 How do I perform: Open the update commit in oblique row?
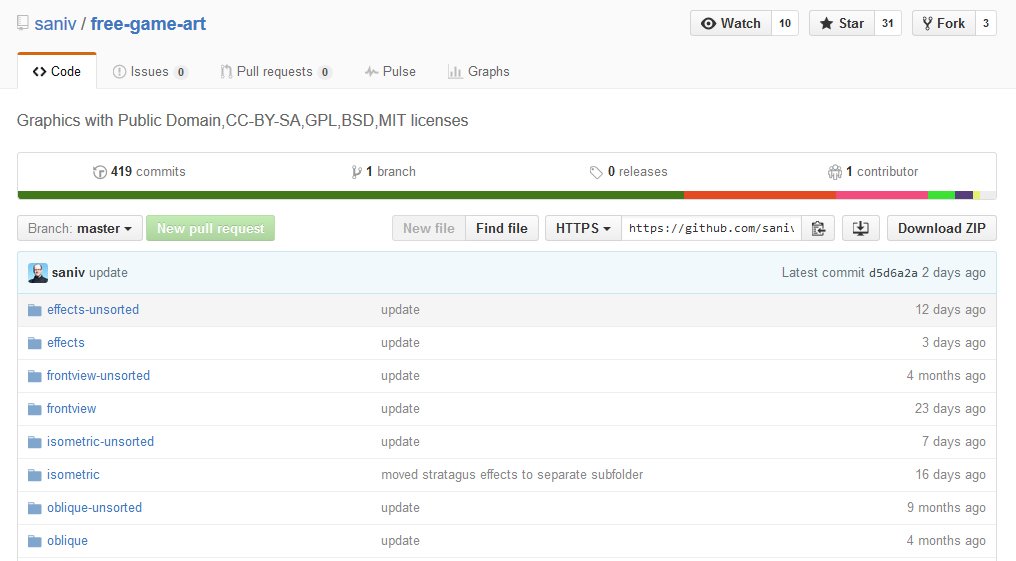click(400, 541)
